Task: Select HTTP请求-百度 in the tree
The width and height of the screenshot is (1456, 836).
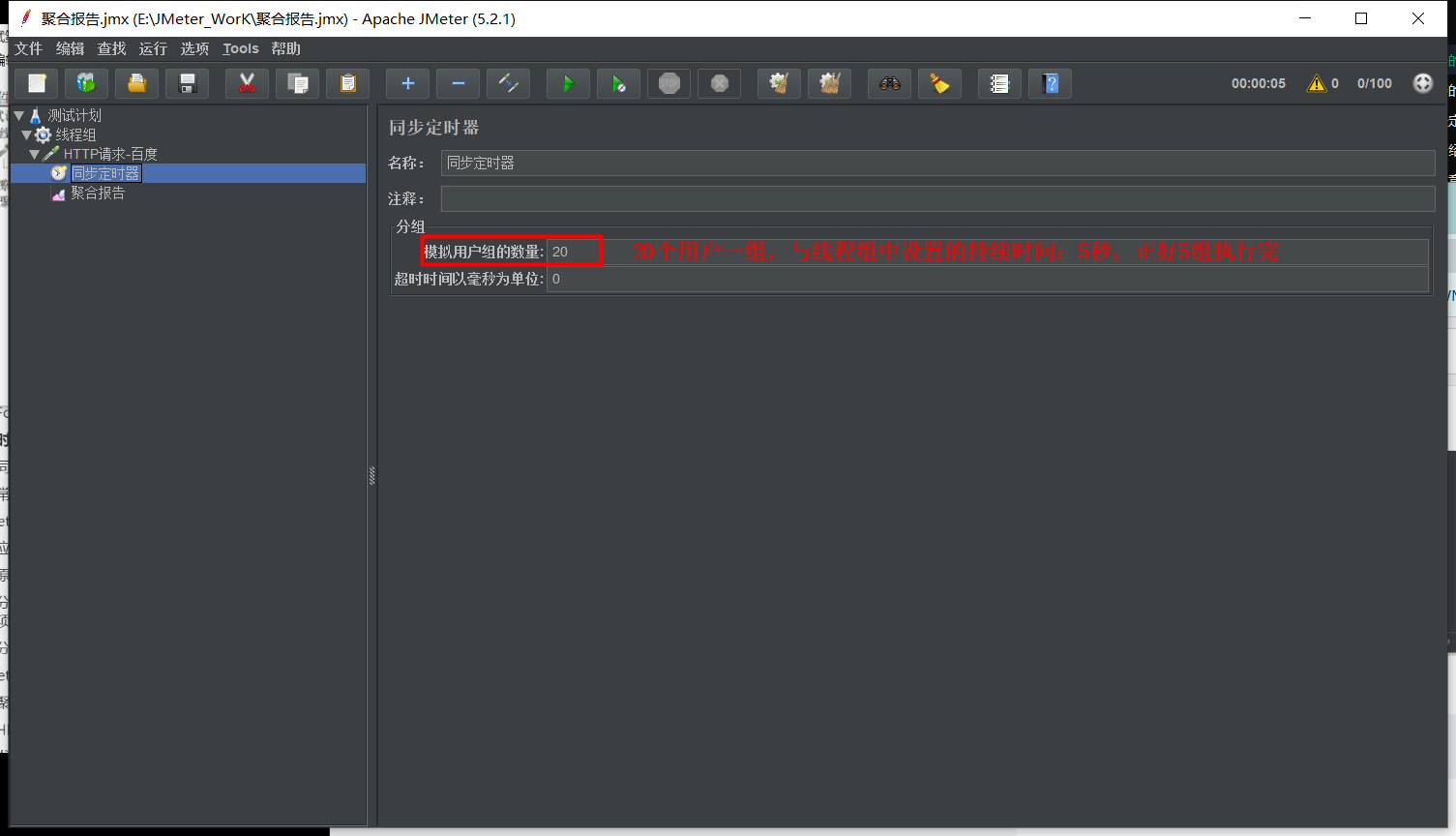Action: pos(110,154)
